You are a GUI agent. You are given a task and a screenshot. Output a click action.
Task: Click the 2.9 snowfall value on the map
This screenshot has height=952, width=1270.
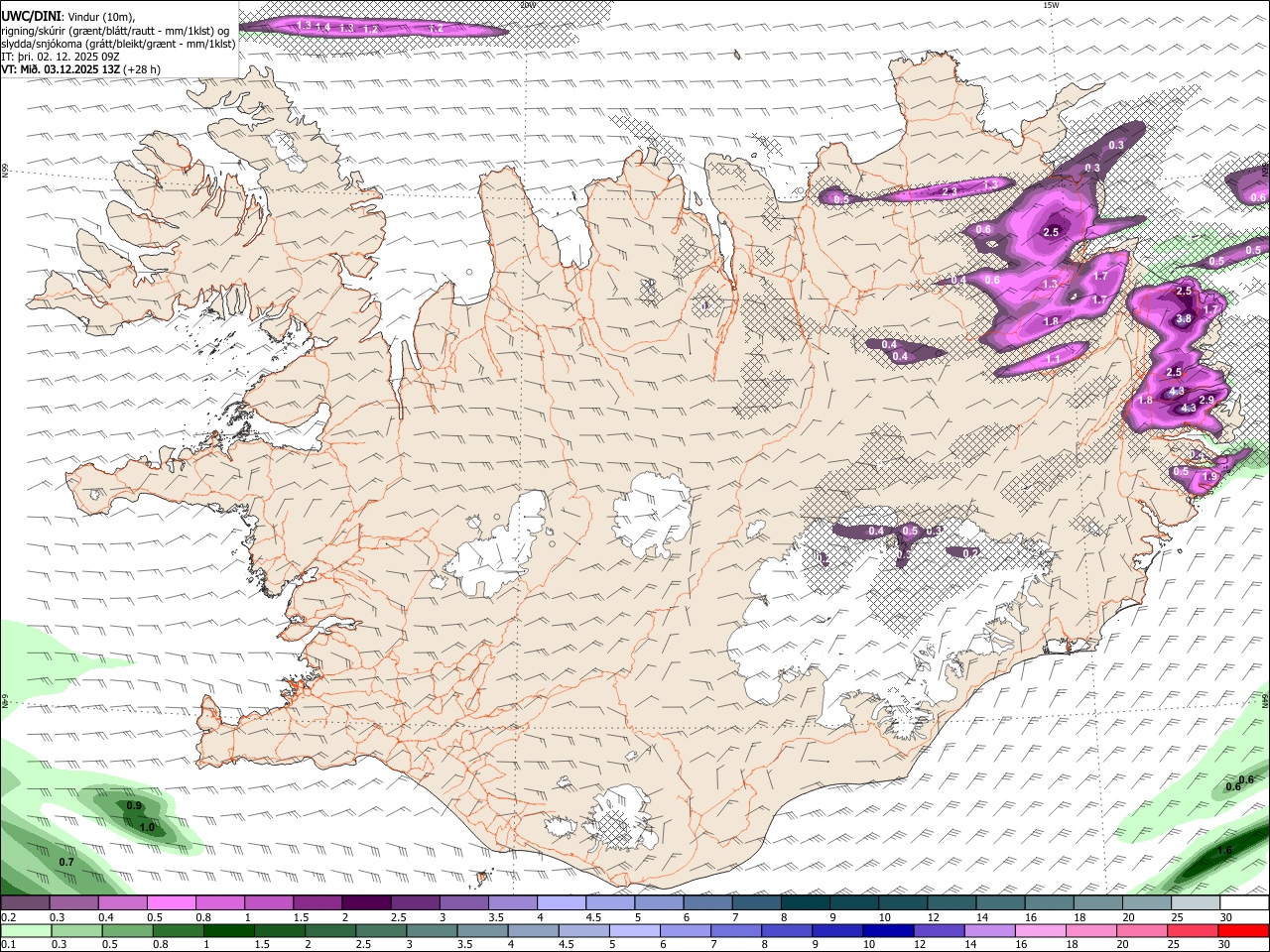pyautogui.click(x=1206, y=400)
